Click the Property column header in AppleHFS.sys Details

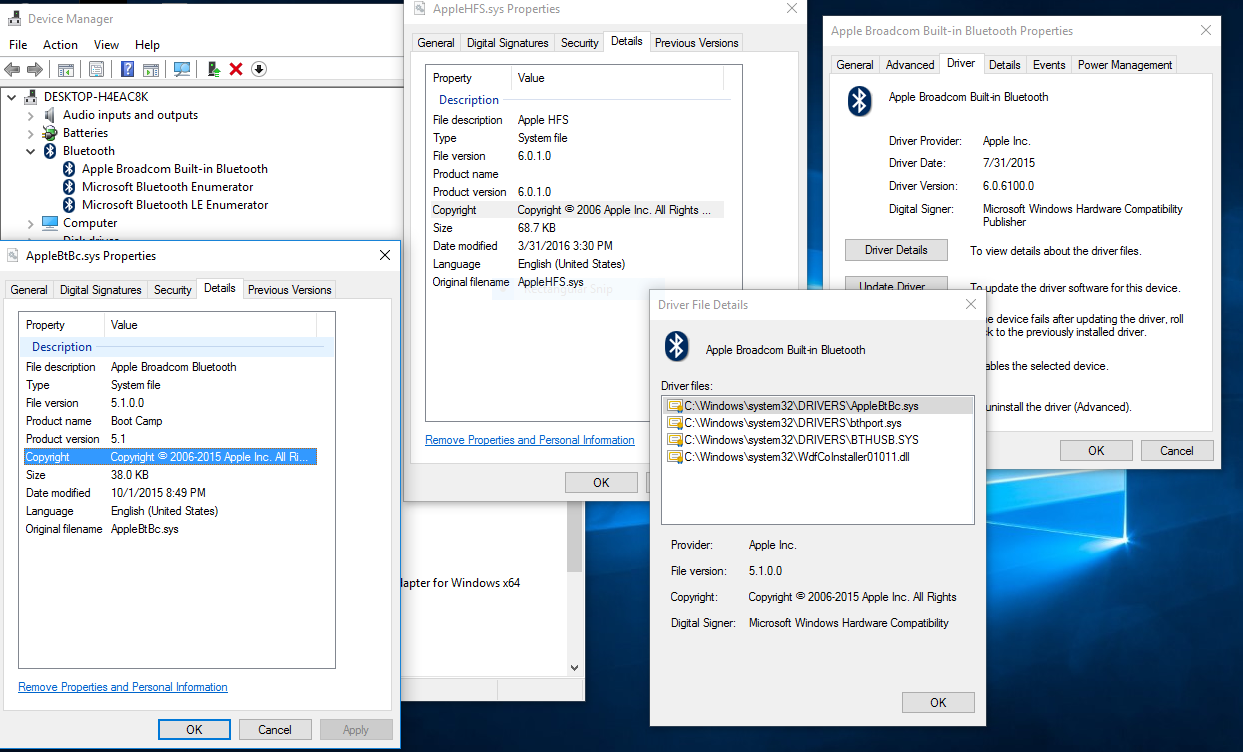click(x=471, y=78)
